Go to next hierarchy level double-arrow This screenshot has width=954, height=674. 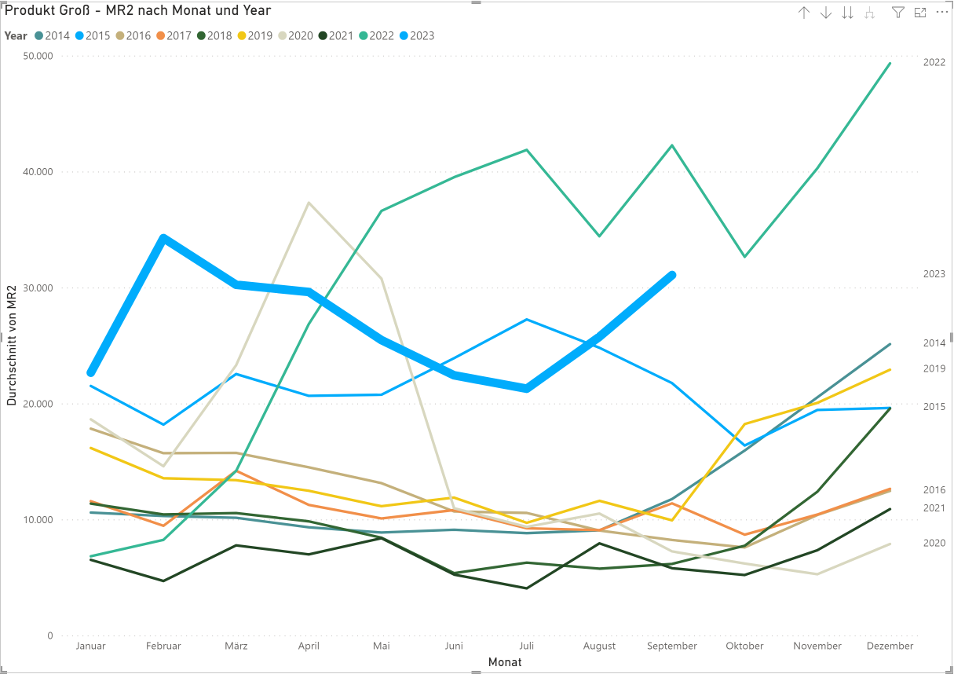848,13
